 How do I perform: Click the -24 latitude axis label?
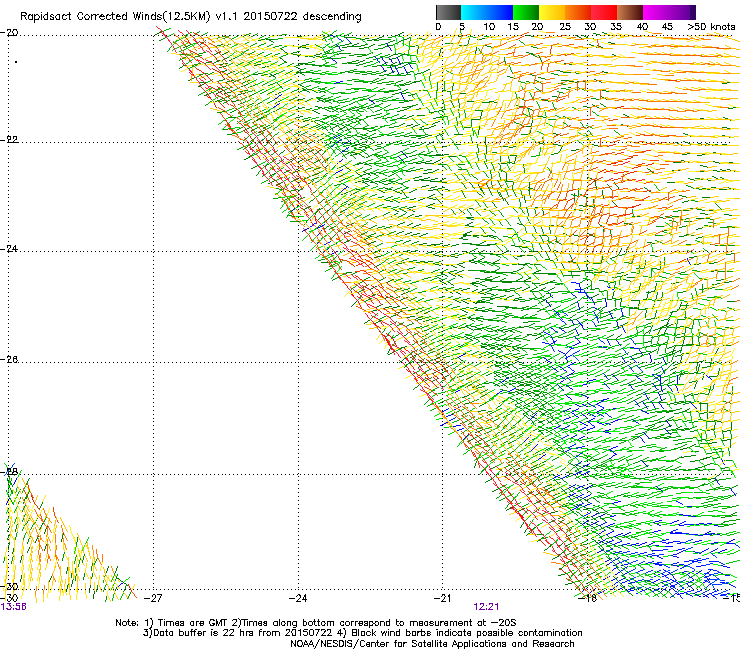[x=9, y=248]
